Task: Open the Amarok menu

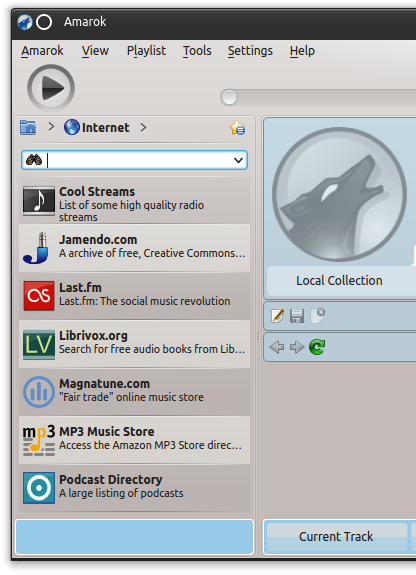Action: [42, 51]
